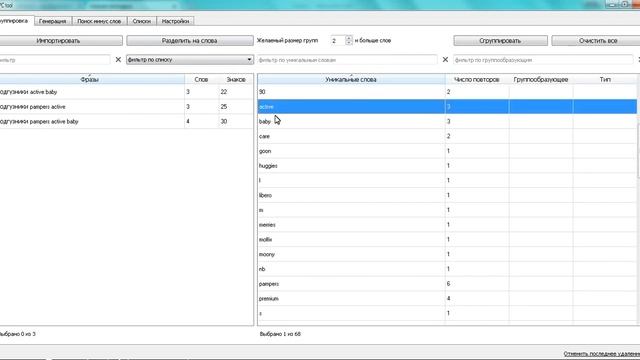
Task: Select the unique word 'moony'
Action: pyautogui.click(x=447, y=254)
